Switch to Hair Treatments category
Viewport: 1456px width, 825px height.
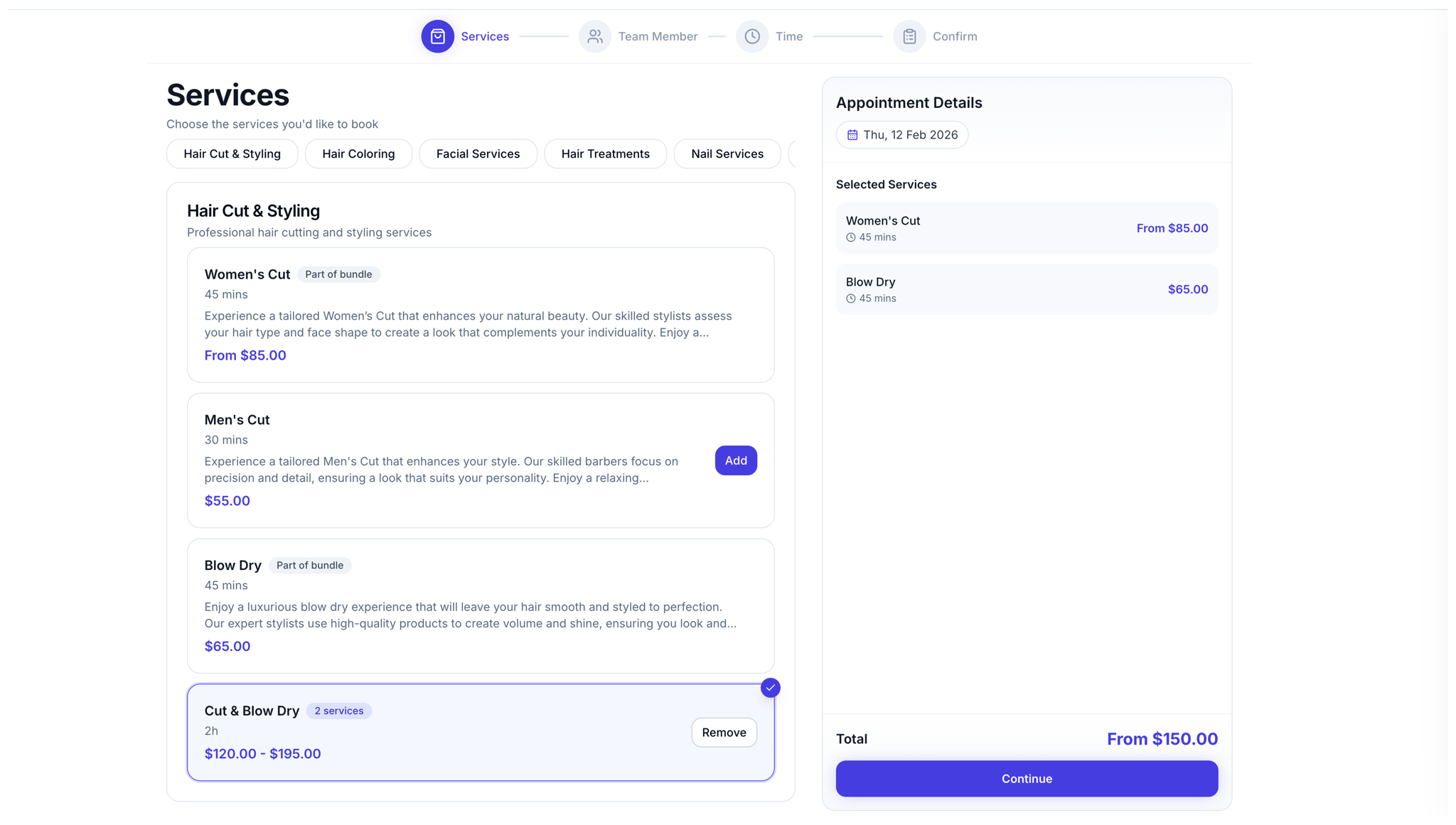(x=605, y=153)
